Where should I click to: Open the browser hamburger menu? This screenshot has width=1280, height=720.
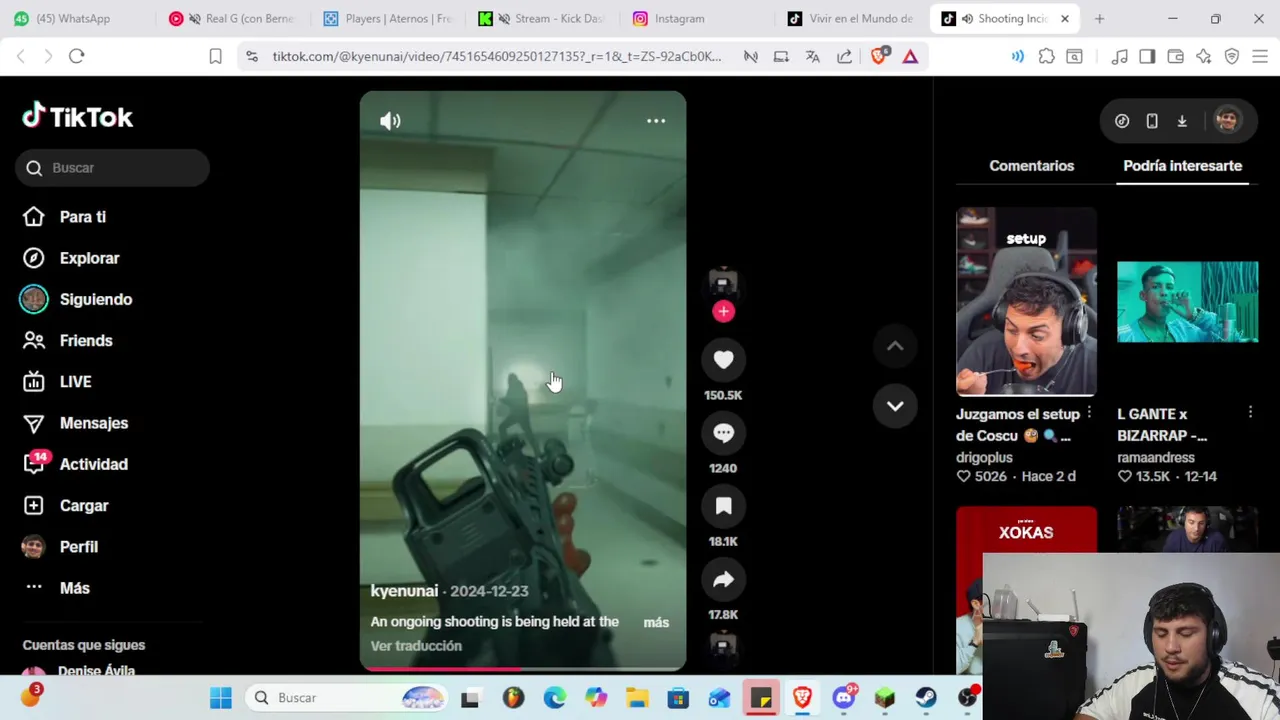coord(1260,57)
